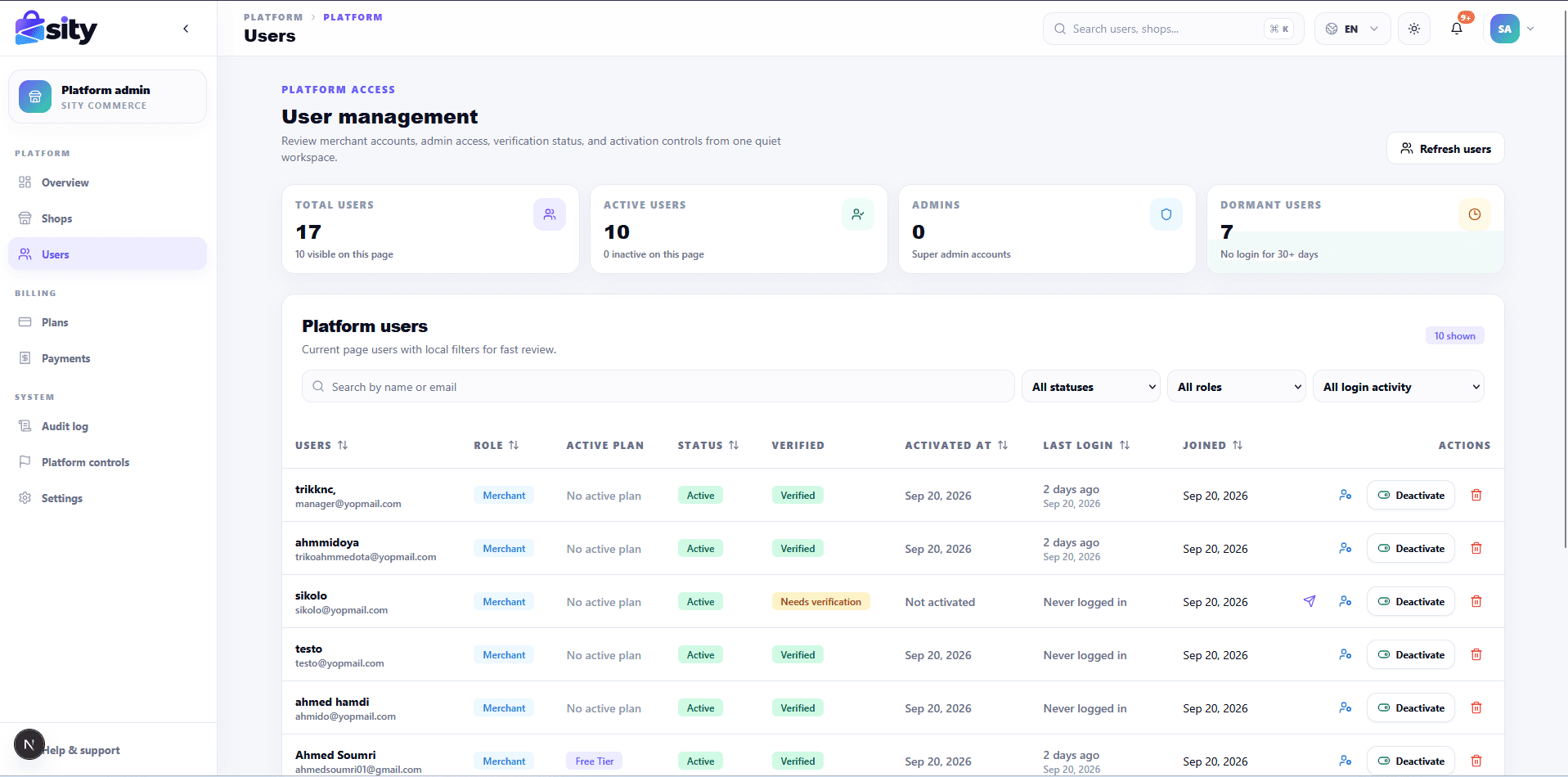Click the Total Users people icon
1568x777 pixels.
550,214
